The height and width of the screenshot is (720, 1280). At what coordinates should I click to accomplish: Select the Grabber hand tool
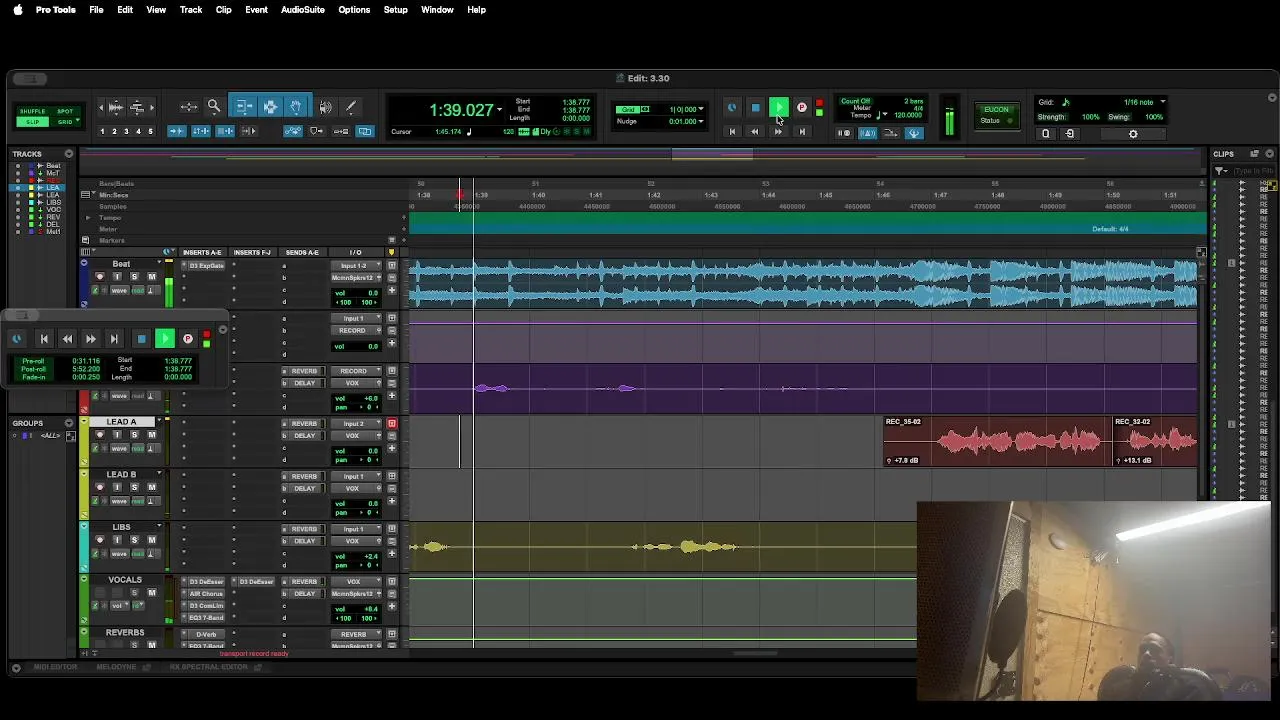296,106
